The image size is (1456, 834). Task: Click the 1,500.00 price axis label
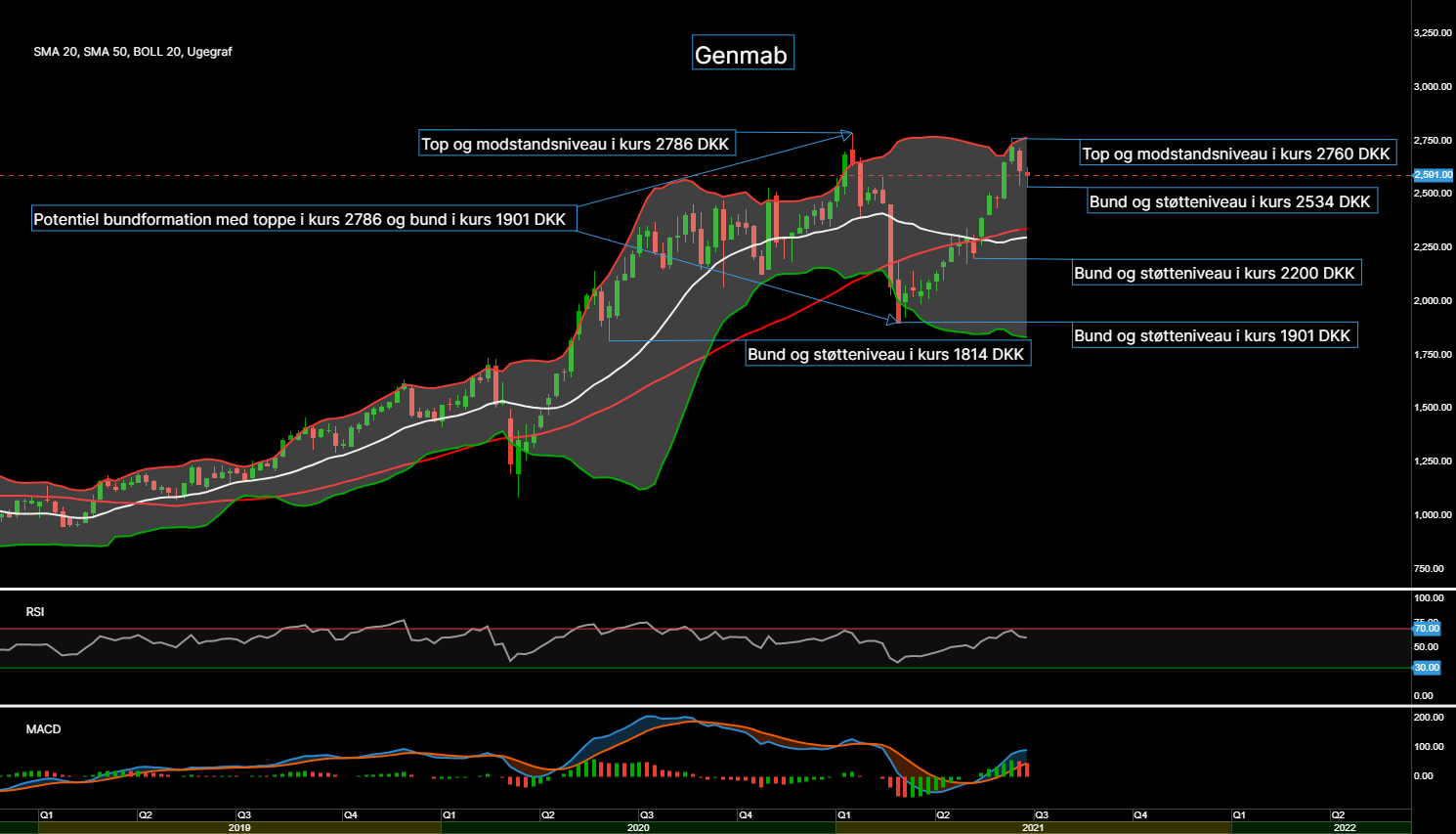pos(1433,408)
